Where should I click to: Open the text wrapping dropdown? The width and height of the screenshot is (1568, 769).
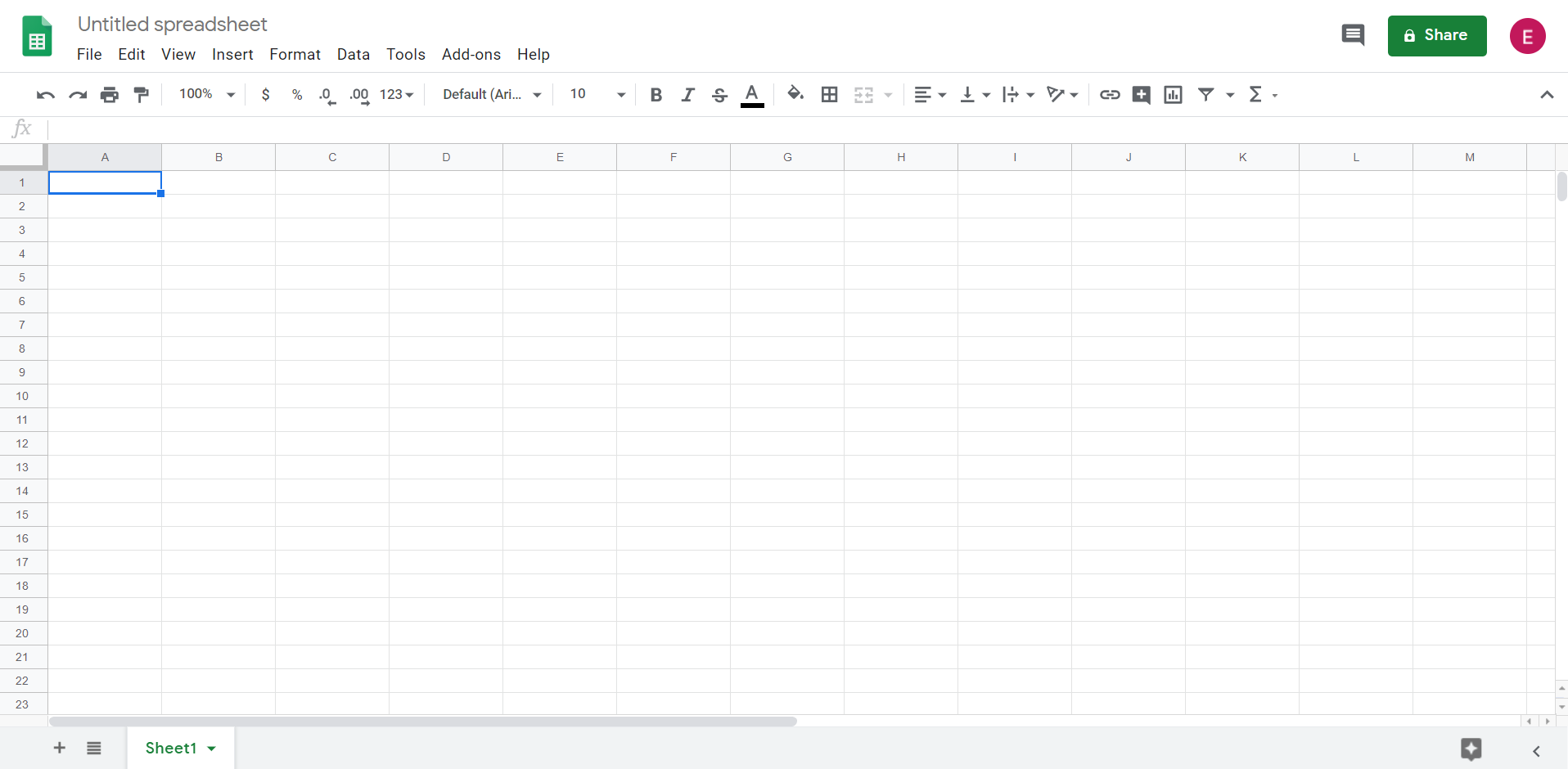click(1019, 95)
